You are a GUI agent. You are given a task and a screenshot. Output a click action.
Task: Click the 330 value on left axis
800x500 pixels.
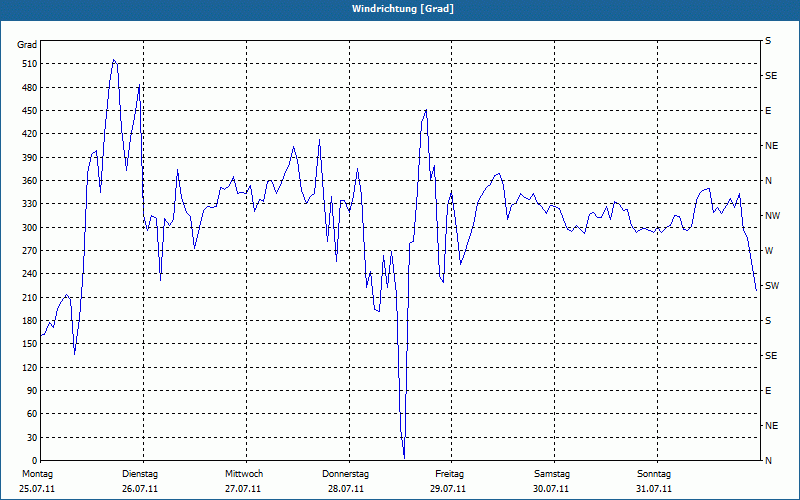point(30,204)
